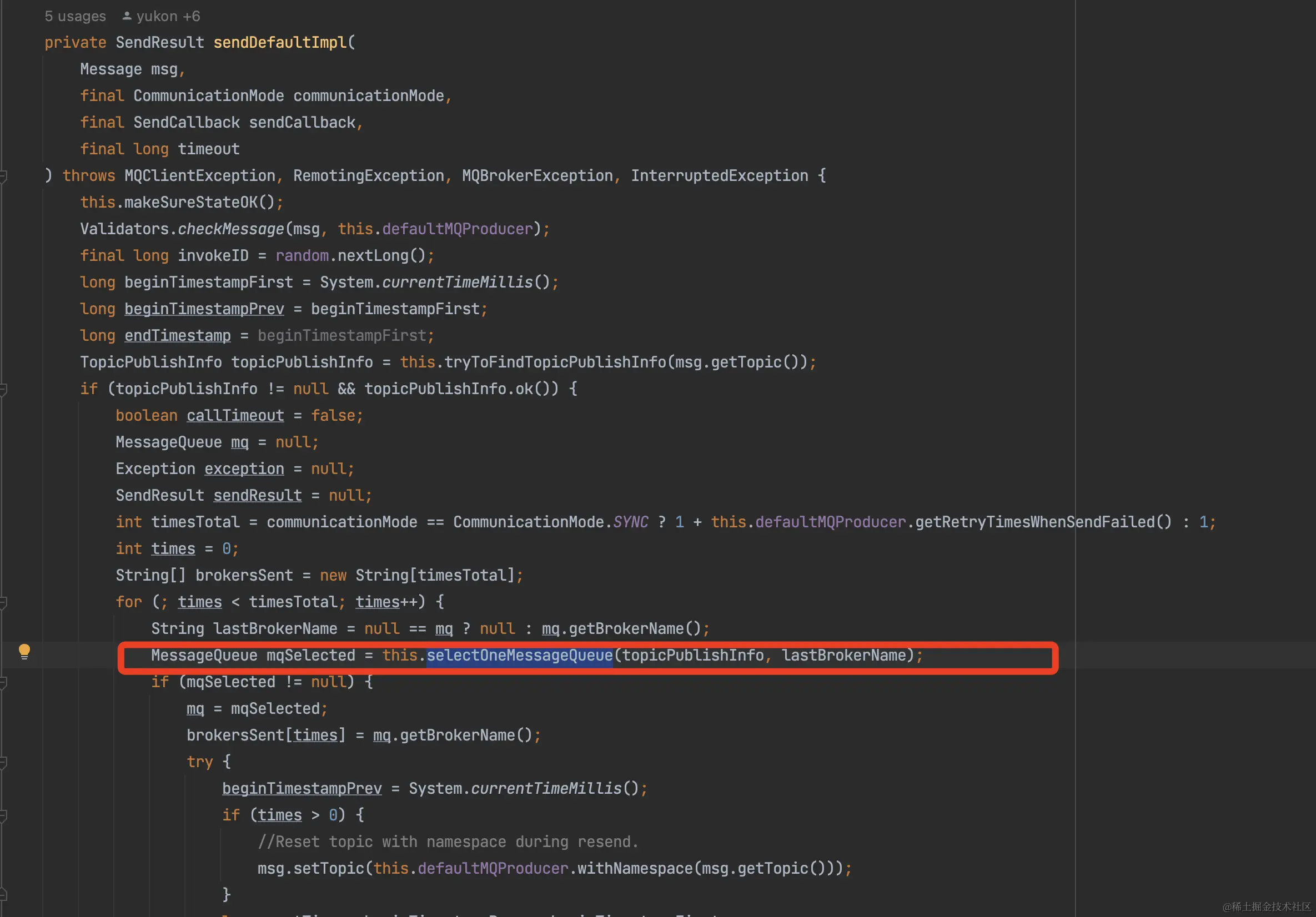Collapse the for loop fold marker
This screenshot has height=917, width=1316.
tap(3, 602)
